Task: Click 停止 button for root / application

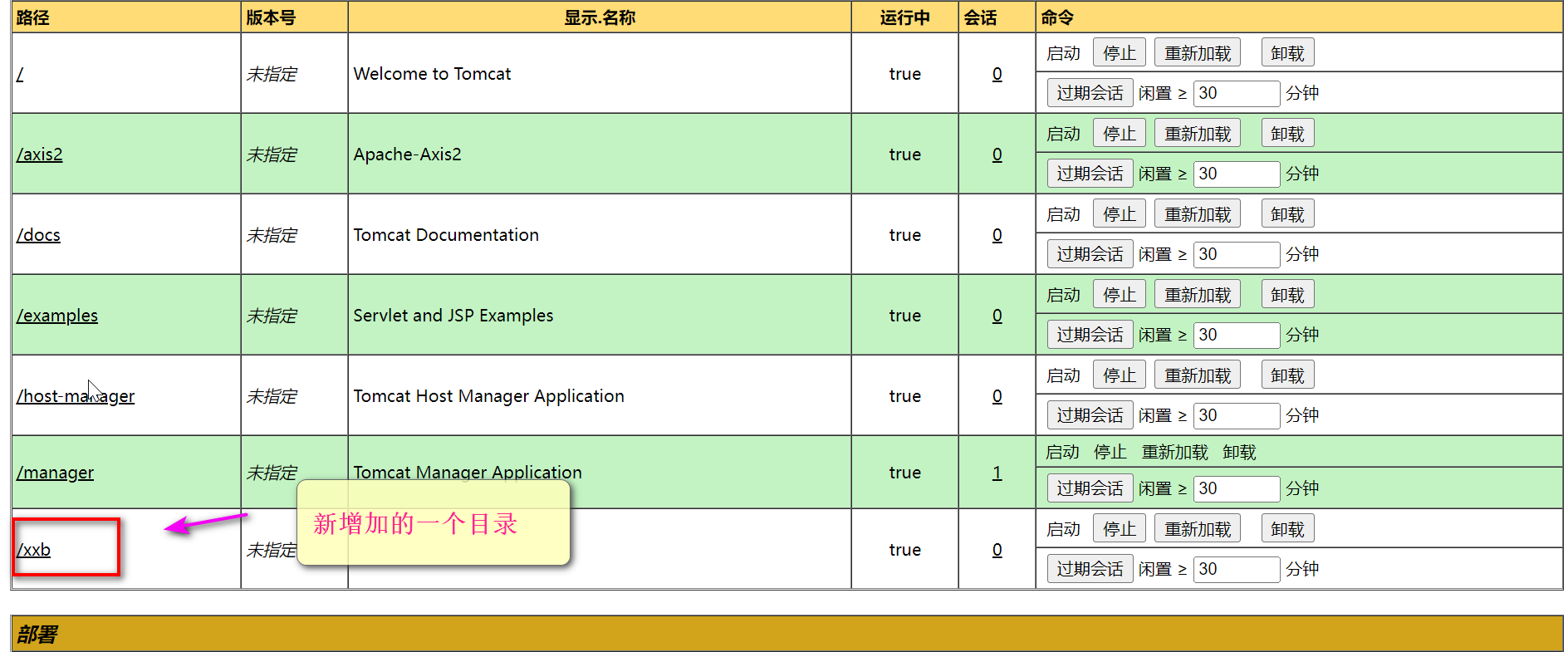Action: tap(1119, 53)
